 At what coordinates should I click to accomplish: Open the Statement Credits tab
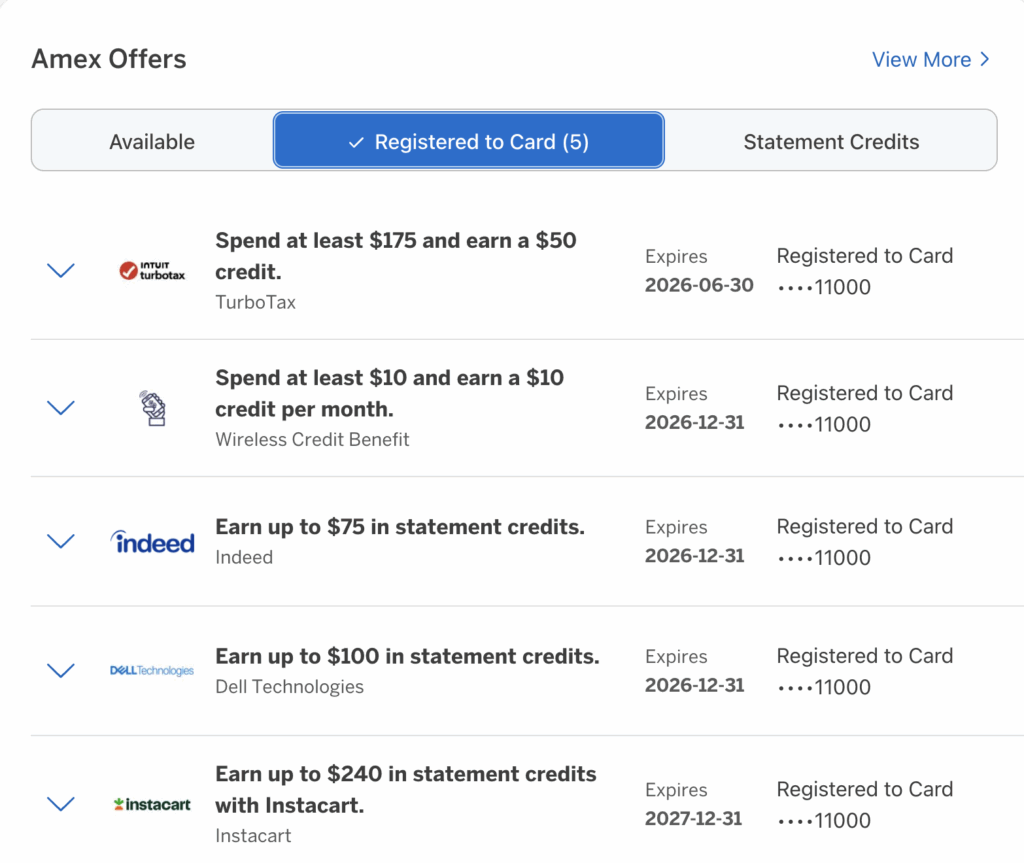pyautogui.click(x=831, y=142)
